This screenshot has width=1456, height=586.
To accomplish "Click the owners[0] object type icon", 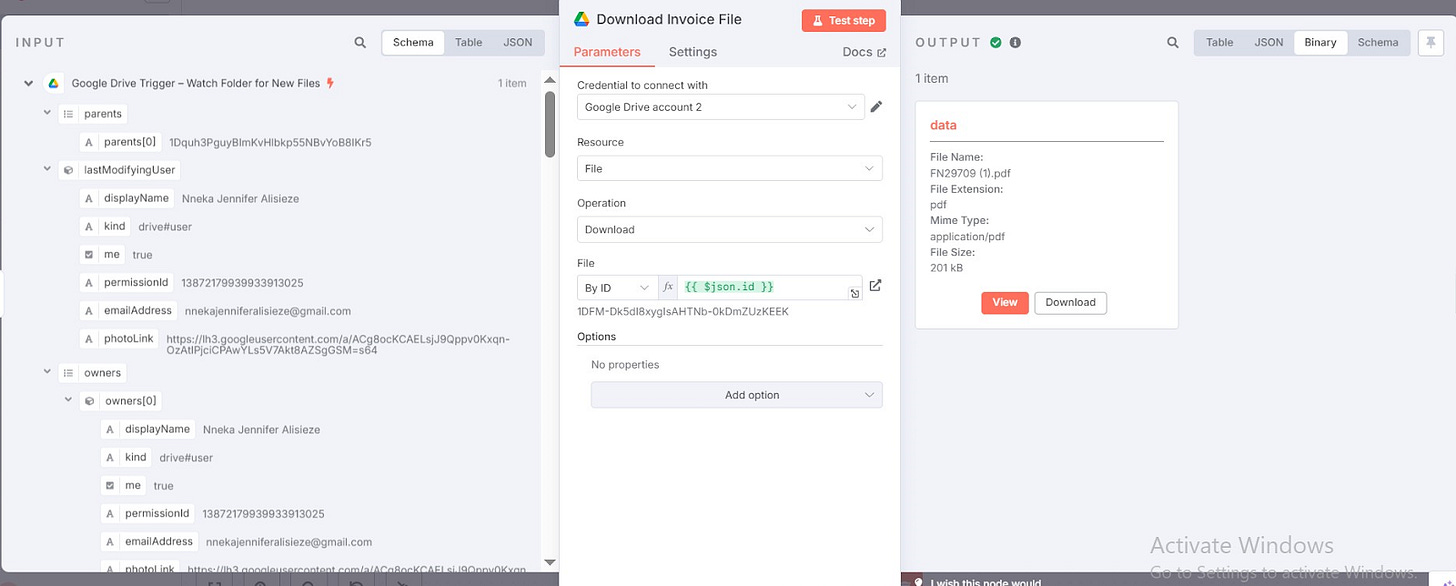I will tap(89, 401).
